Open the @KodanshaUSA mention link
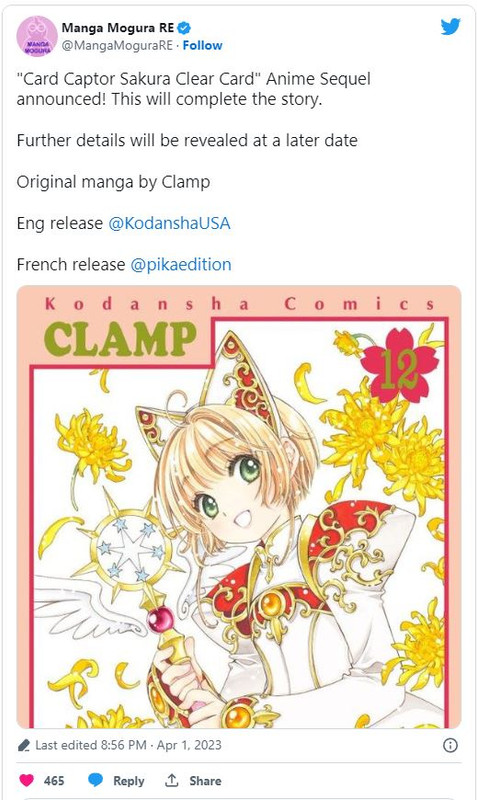 point(169,223)
